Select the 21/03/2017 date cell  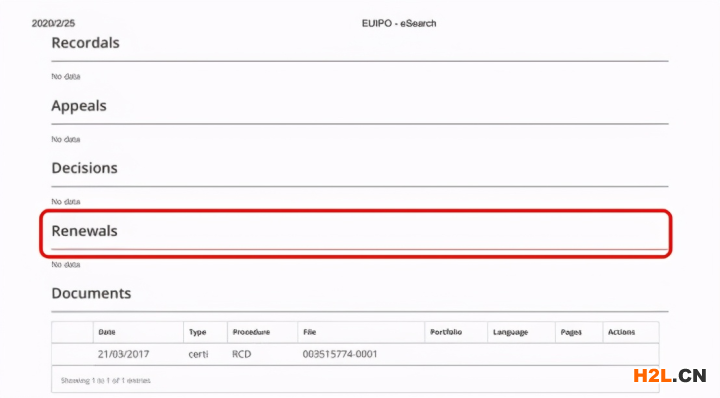(x=124, y=354)
